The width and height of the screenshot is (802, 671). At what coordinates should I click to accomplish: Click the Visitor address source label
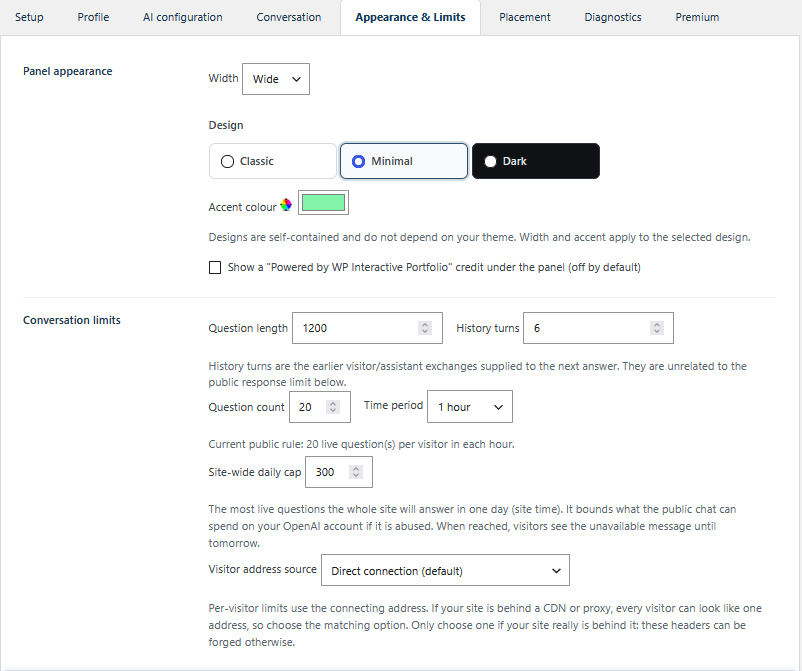tap(262, 569)
